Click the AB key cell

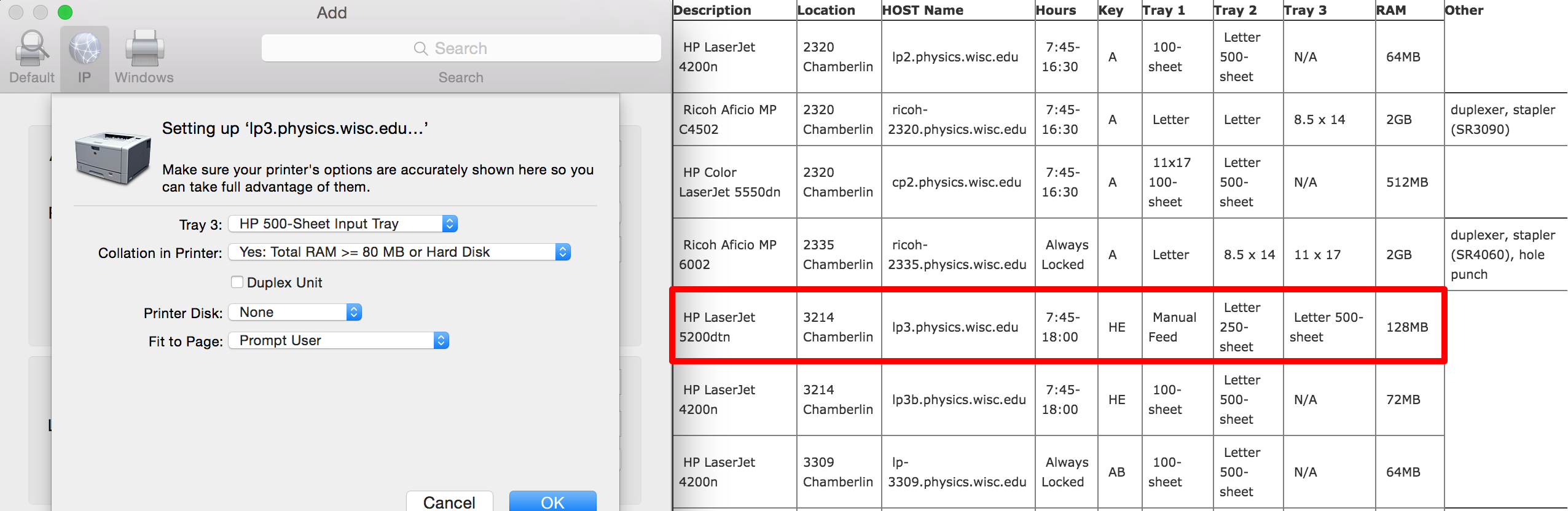click(x=1119, y=472)
